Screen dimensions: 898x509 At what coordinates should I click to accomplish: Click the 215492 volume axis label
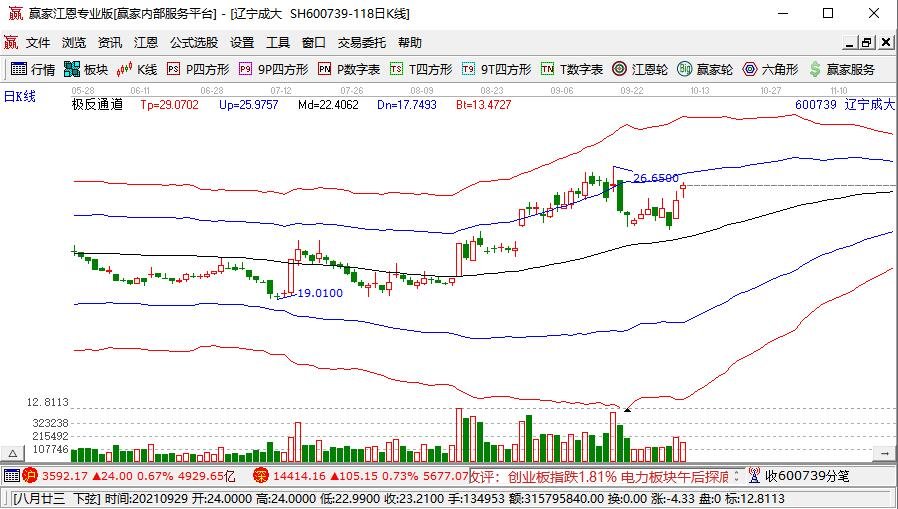tap(50, 436)
